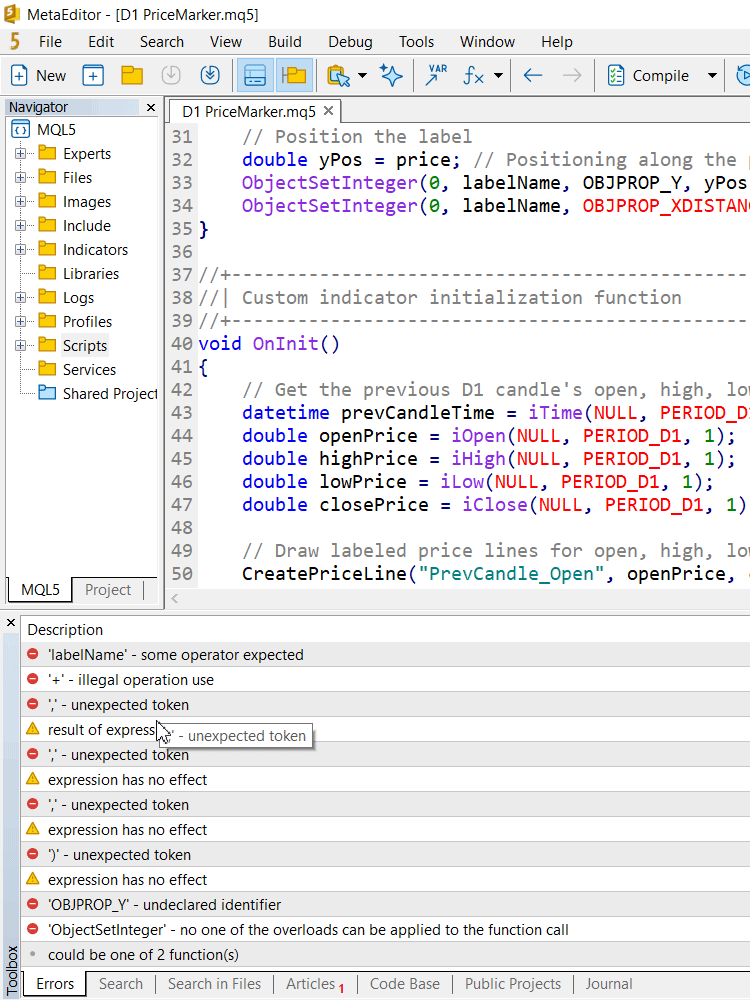The width and height of the screenshot is (750, 1000).
Task: Switch to the Errors toolbox tab
Action: point(55,984)
